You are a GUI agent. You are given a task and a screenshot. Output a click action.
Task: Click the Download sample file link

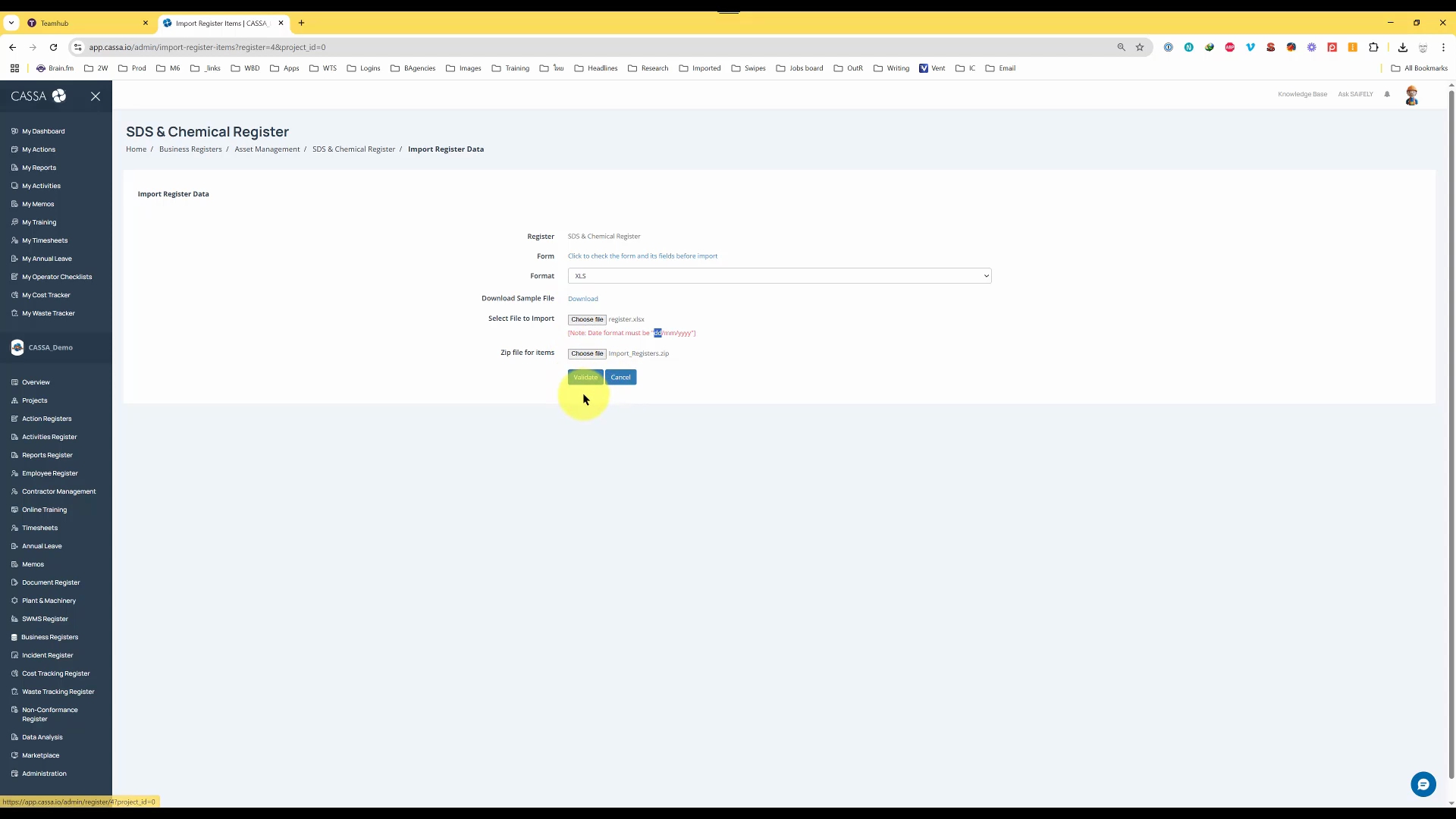(x=582, y=299)
